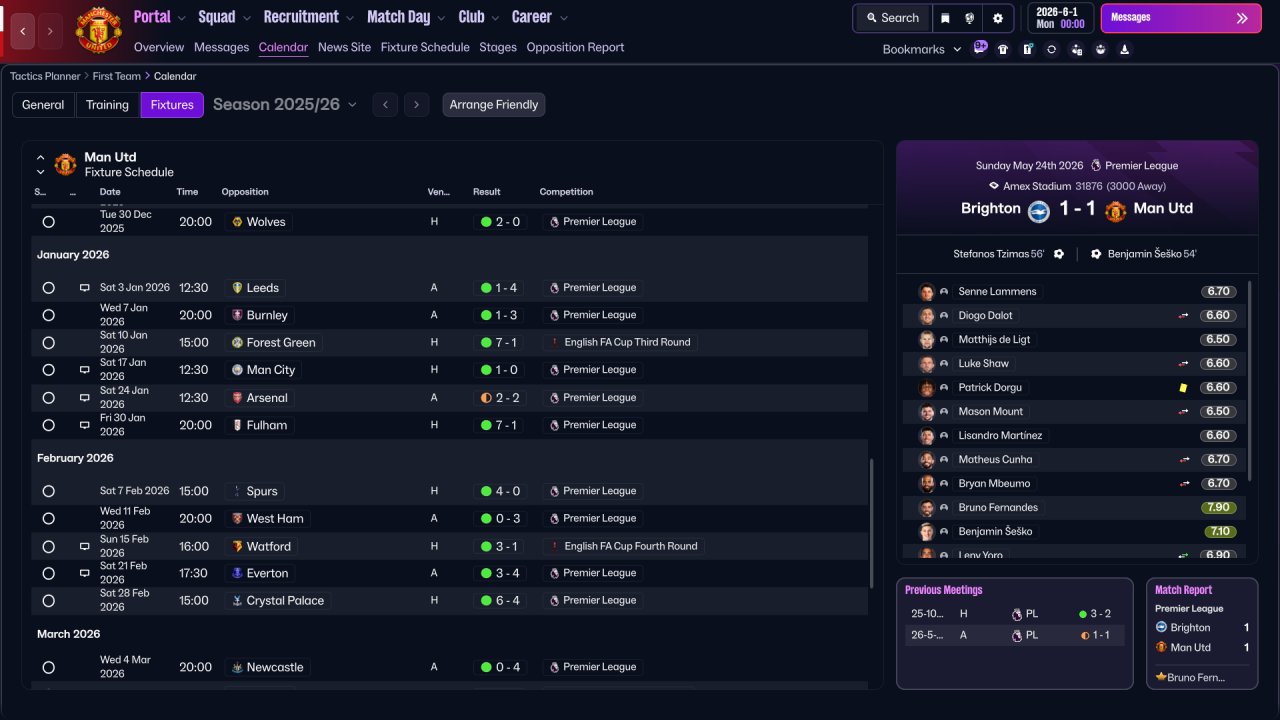1280x720 pixels.
Task: Click the Arrange Friendly button
Action: click(x=494, y=105)
